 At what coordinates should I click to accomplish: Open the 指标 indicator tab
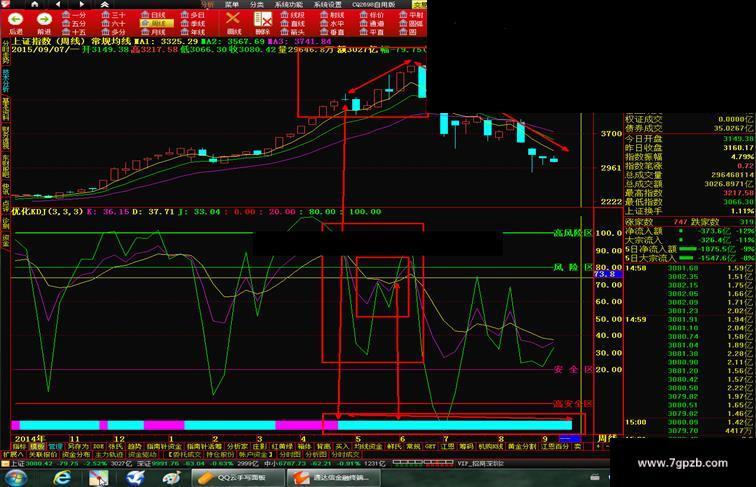(19, 446)
